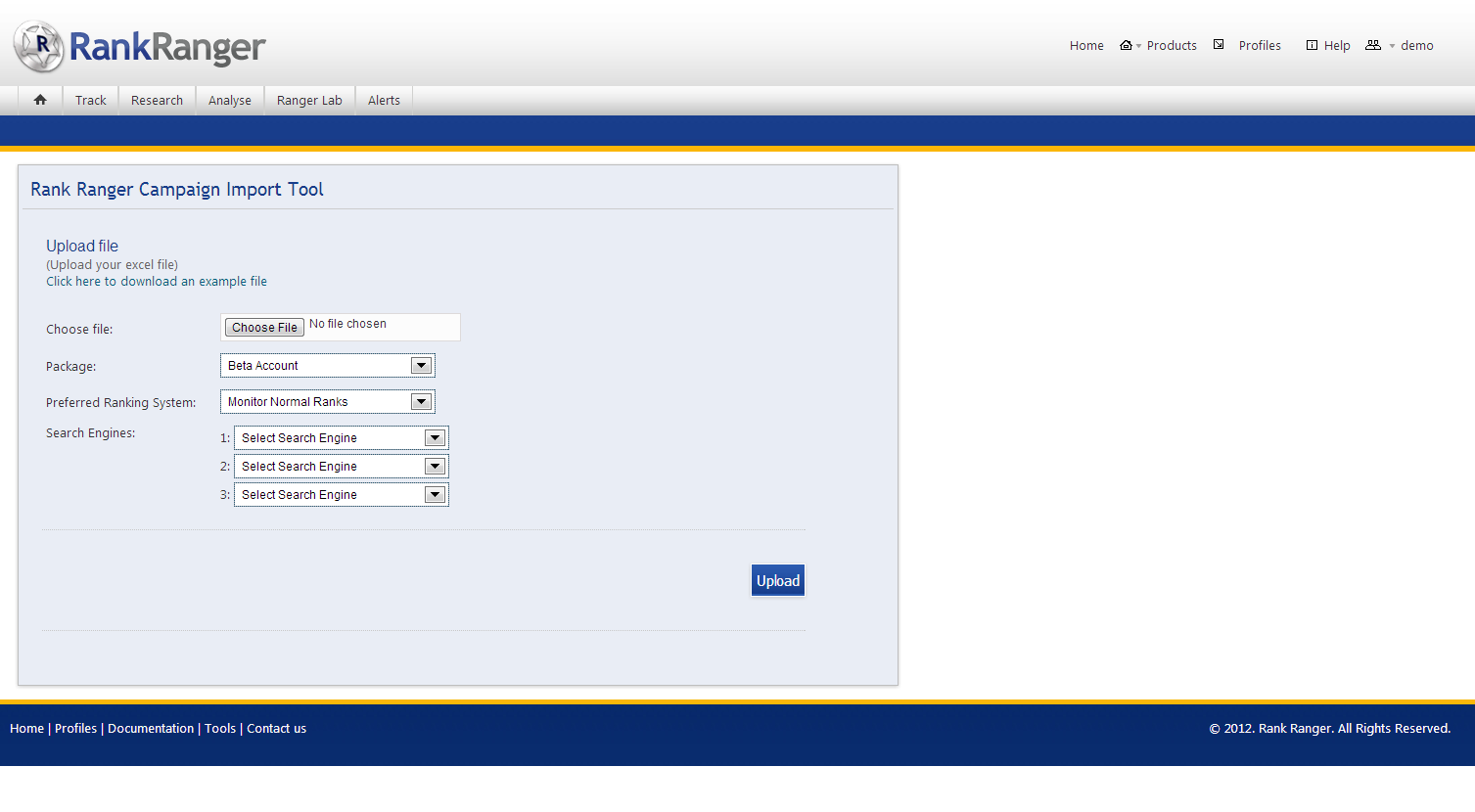This screenshot has width=1475, height=812.
Task: Go to the Ranger Lab tab
Action: (309, 100)
